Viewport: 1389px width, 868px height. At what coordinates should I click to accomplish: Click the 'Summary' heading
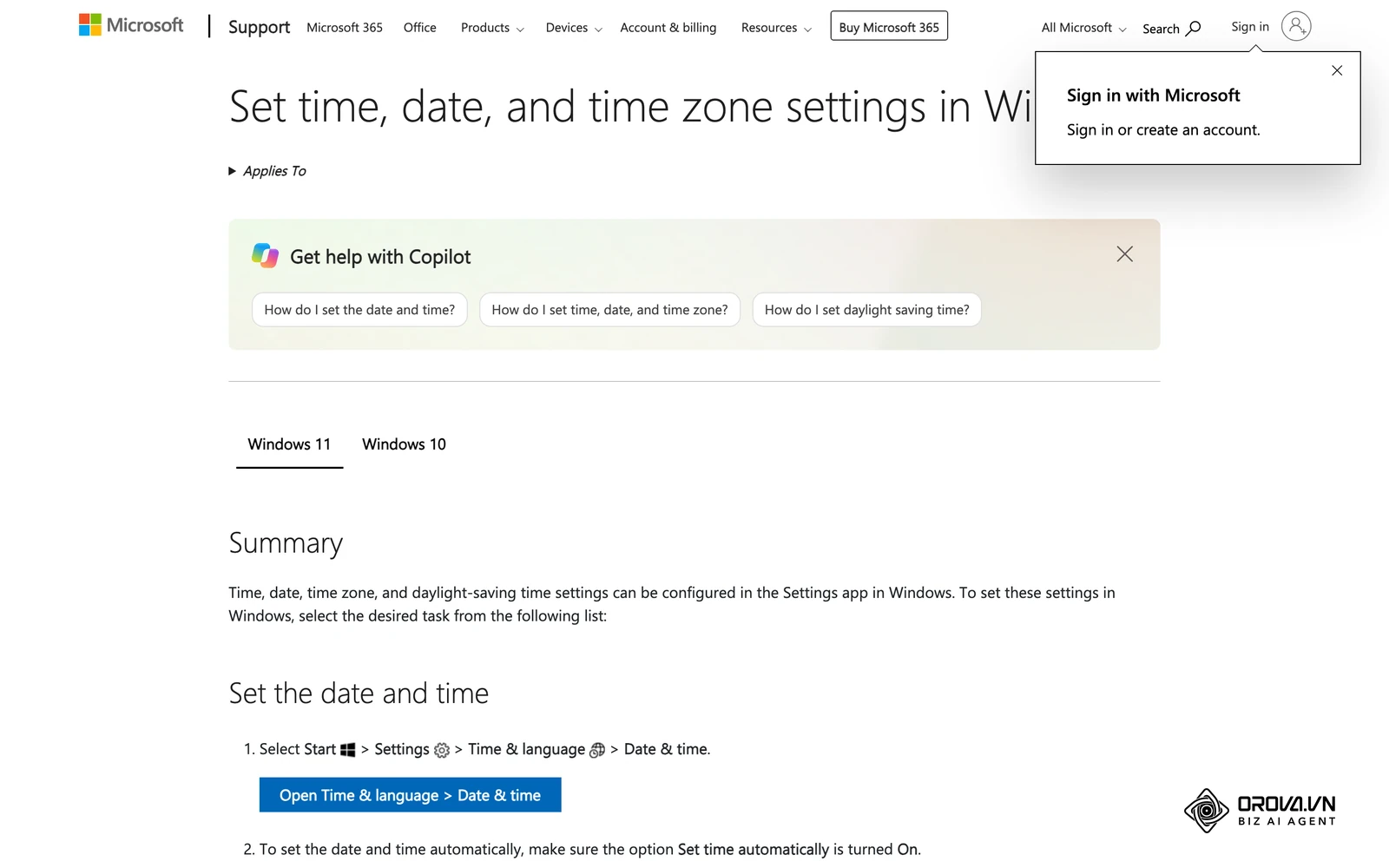(x=286, y=543)
